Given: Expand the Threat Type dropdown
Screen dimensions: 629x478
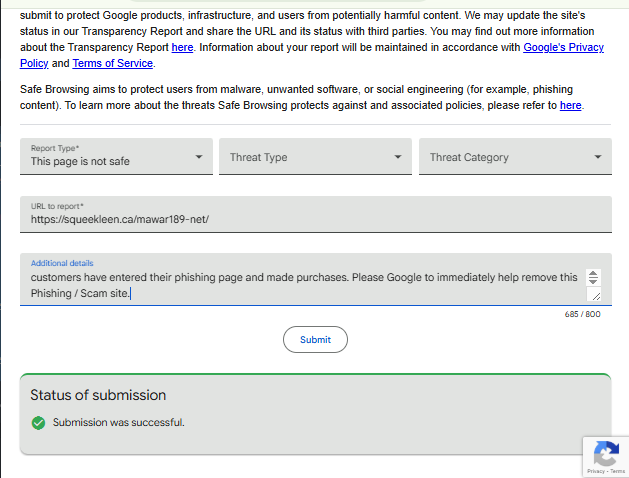Looking at the screenshot, I should coord(315,157).
